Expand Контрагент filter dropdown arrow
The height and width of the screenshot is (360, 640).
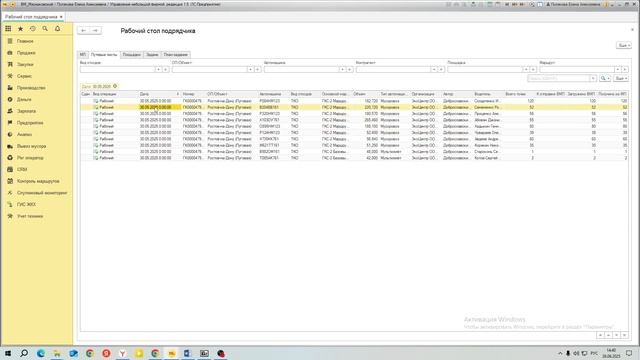click(434, 69)
